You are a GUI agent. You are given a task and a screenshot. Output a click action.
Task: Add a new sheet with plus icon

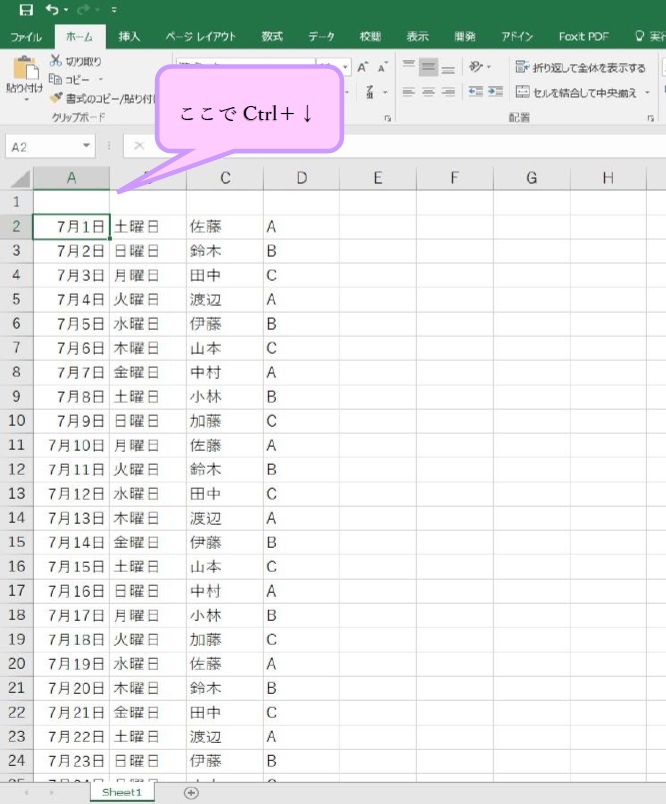[x=191, y=793]
